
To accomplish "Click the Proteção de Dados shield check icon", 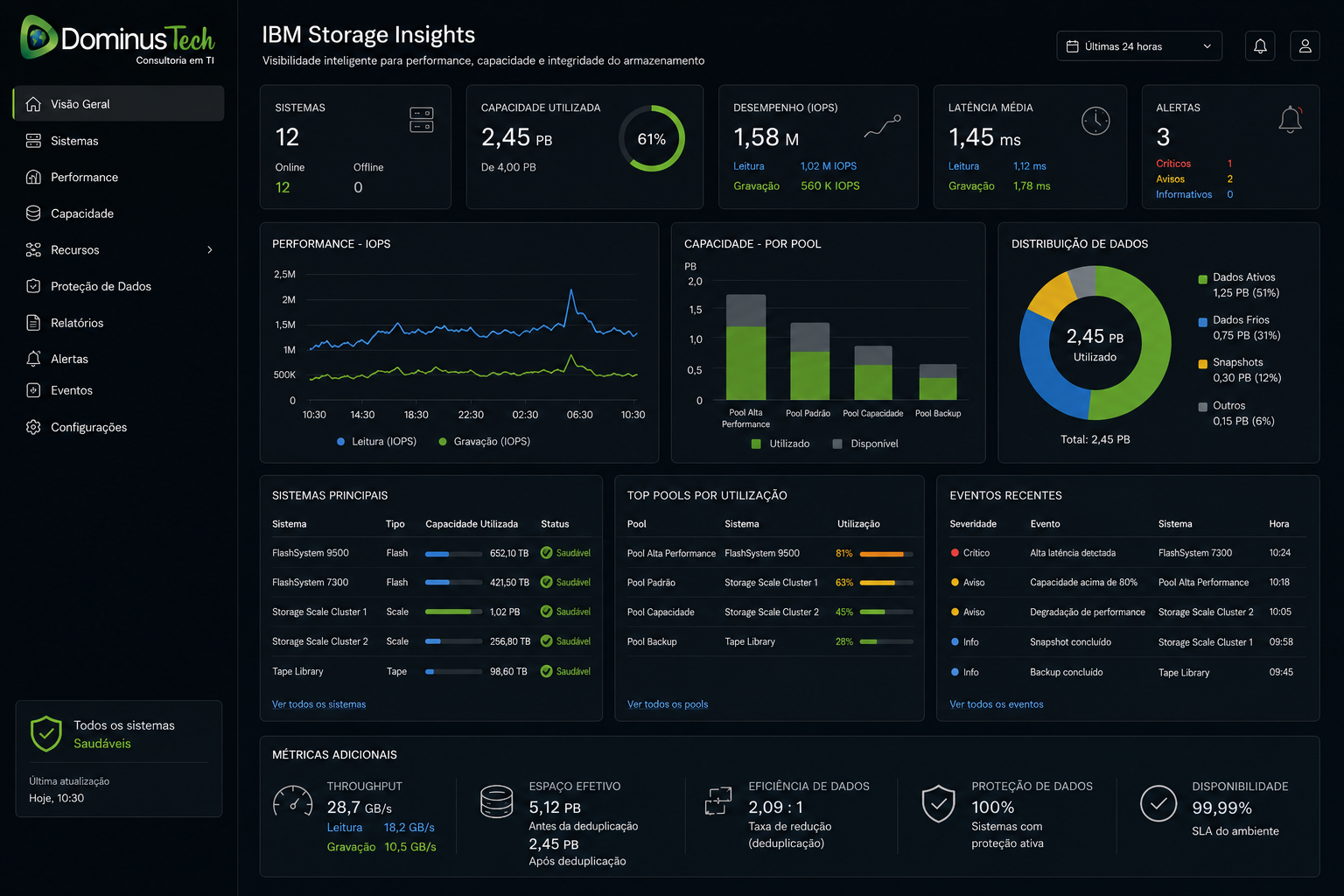I will pos(938,803).
